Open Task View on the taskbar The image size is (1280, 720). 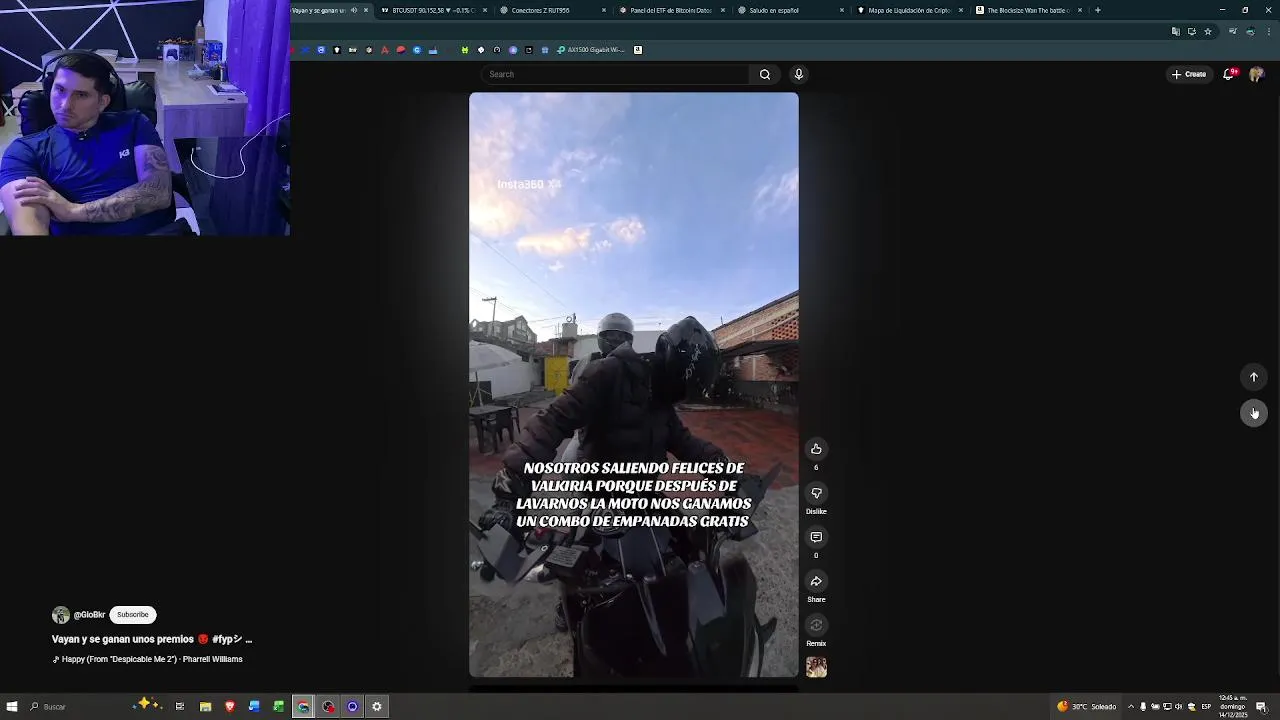tap(180, 706)
